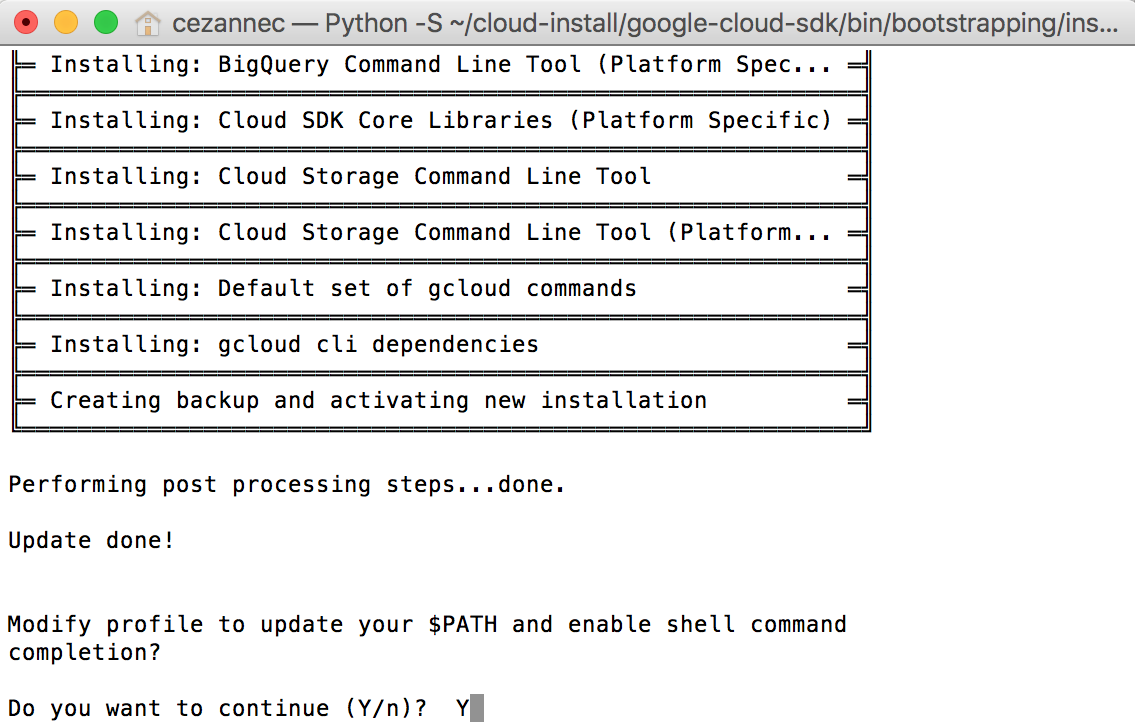Viewport: 1135px width, 728px height.
Task: Minimize the terminal with the yellow button
Action: point(66,22)
